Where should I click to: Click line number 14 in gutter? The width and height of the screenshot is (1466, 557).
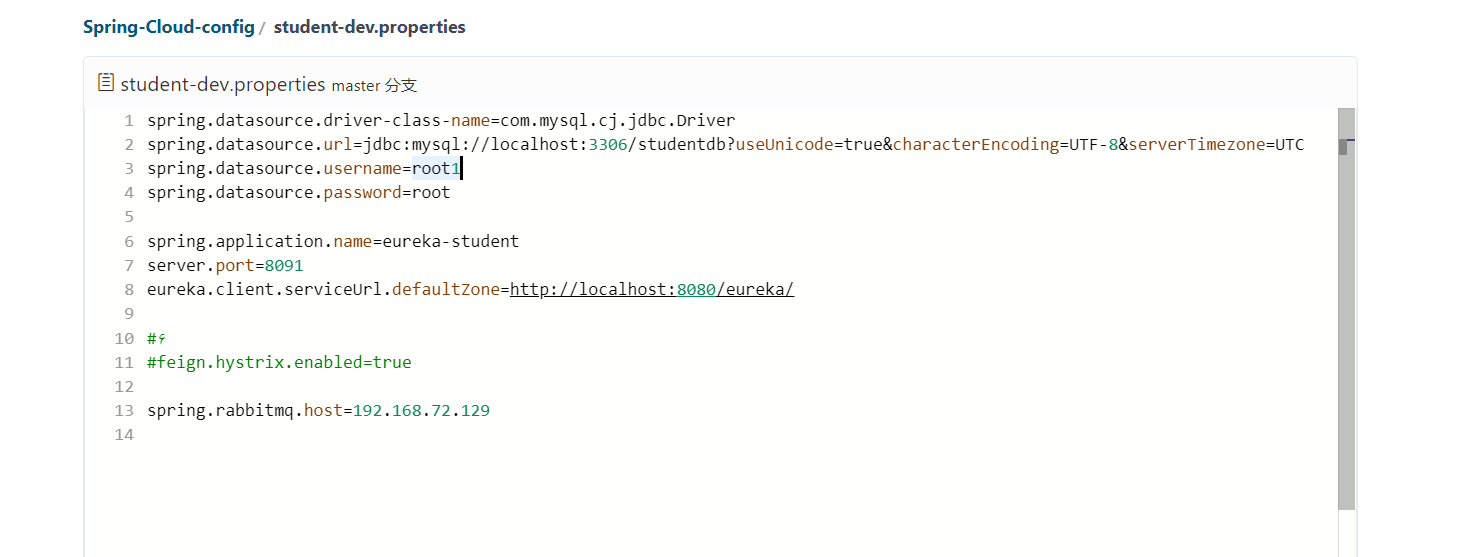[x=124, y=435]
